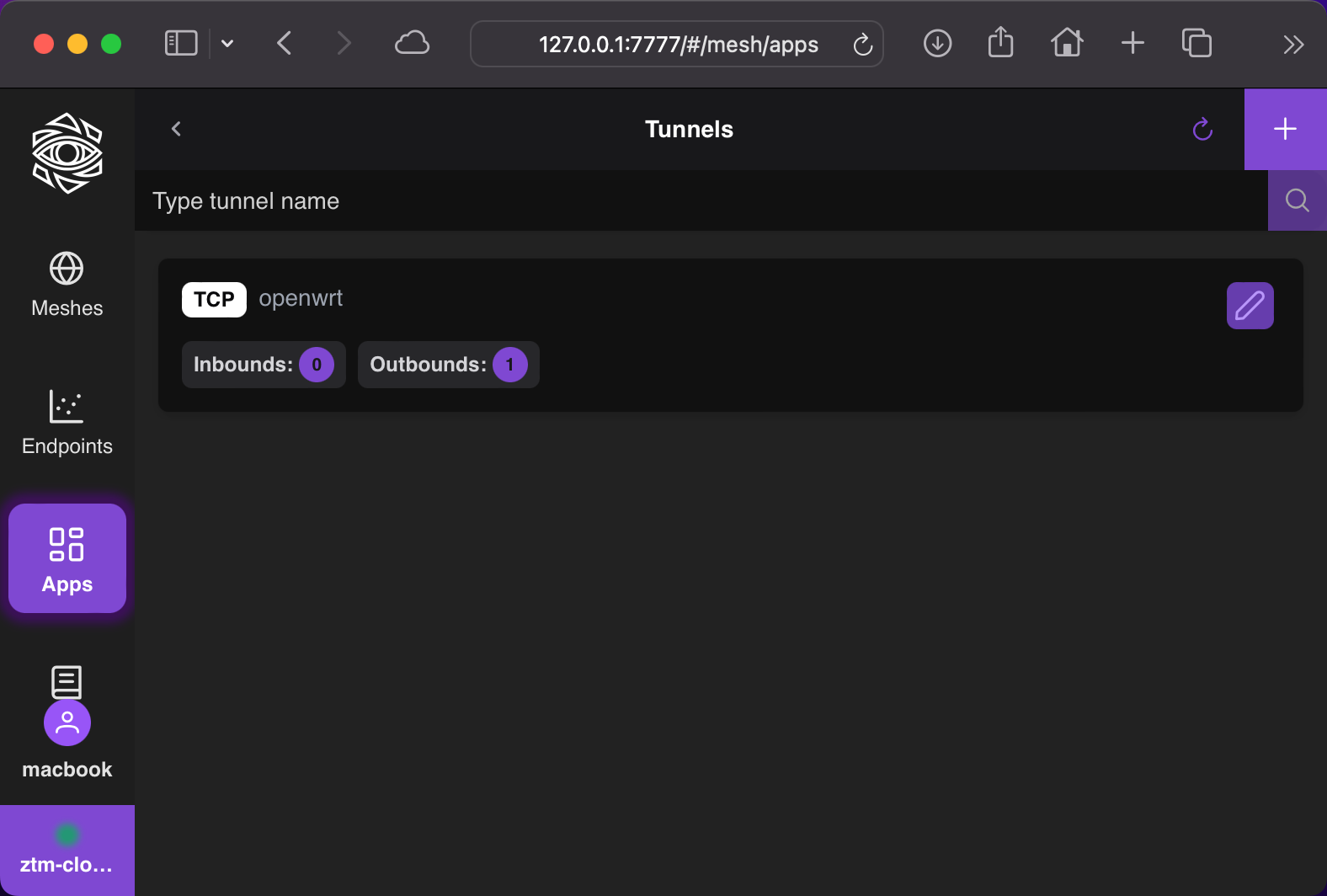The image size is (1327, 896).
Task: Click the Outbounds count badge
Action: [509, 365]
